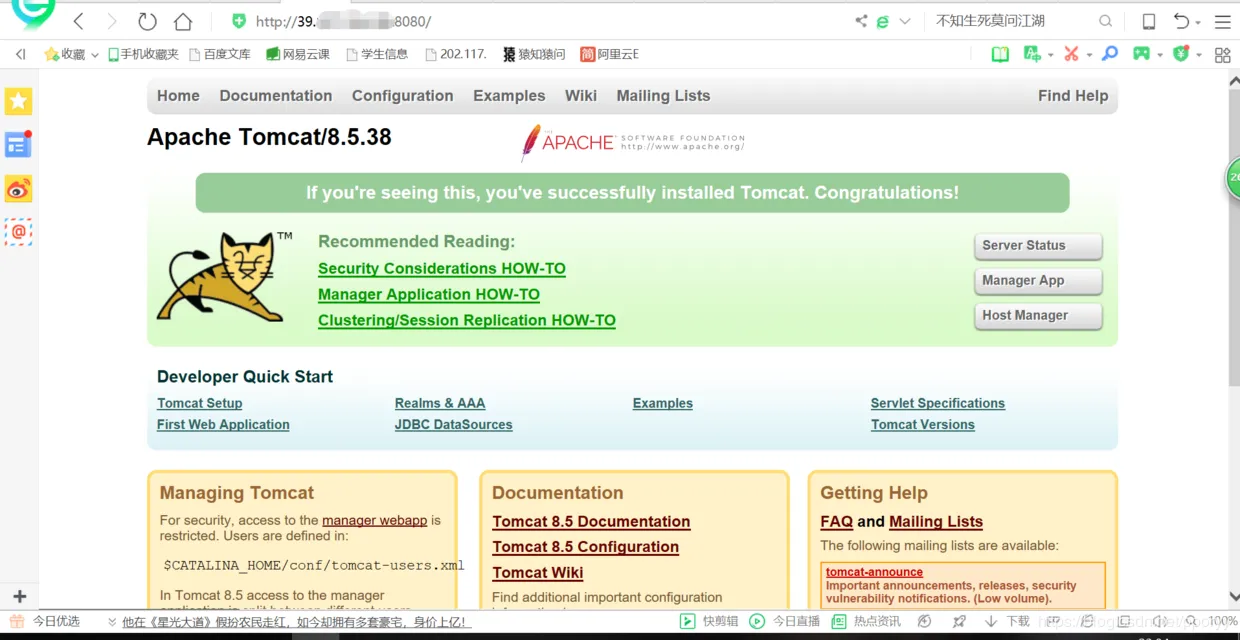The width and height of the screenshot is (1240, 640).
Task: Click the Manager App button
Action: click(x=1038, y=281)
